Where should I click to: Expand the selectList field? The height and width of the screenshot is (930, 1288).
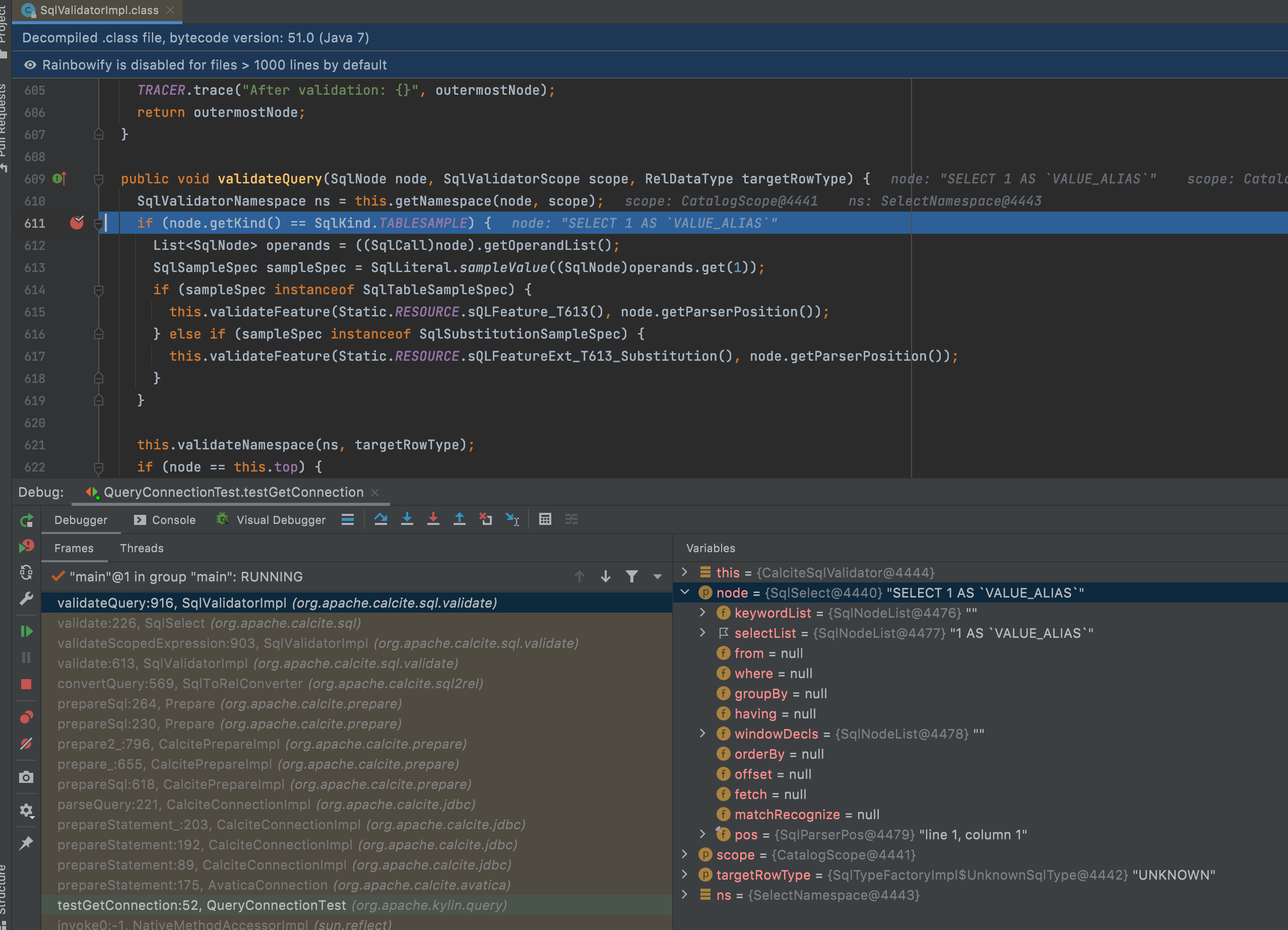pos(702,633)
